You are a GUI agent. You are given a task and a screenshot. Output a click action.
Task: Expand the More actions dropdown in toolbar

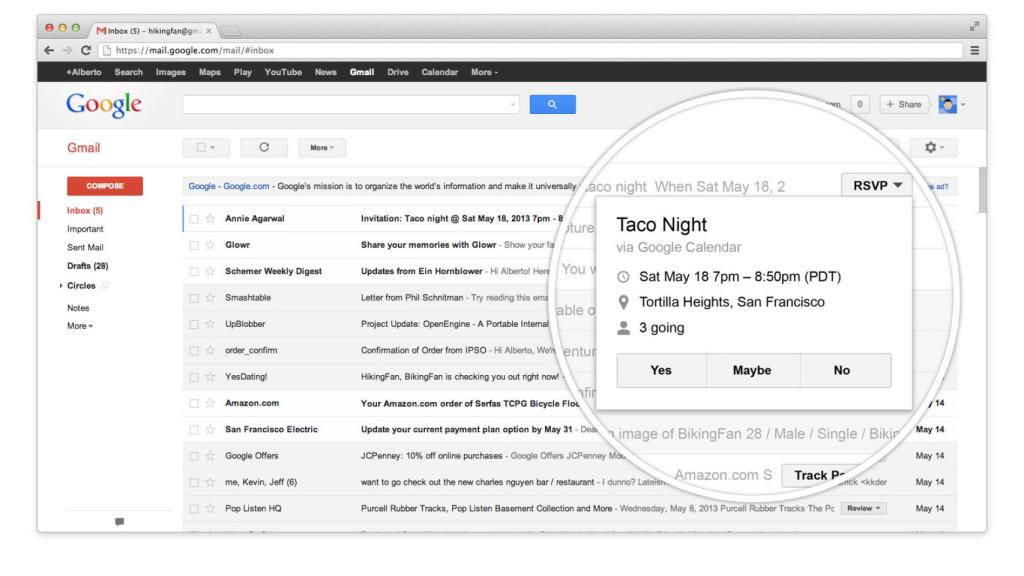tap(321, 147)
